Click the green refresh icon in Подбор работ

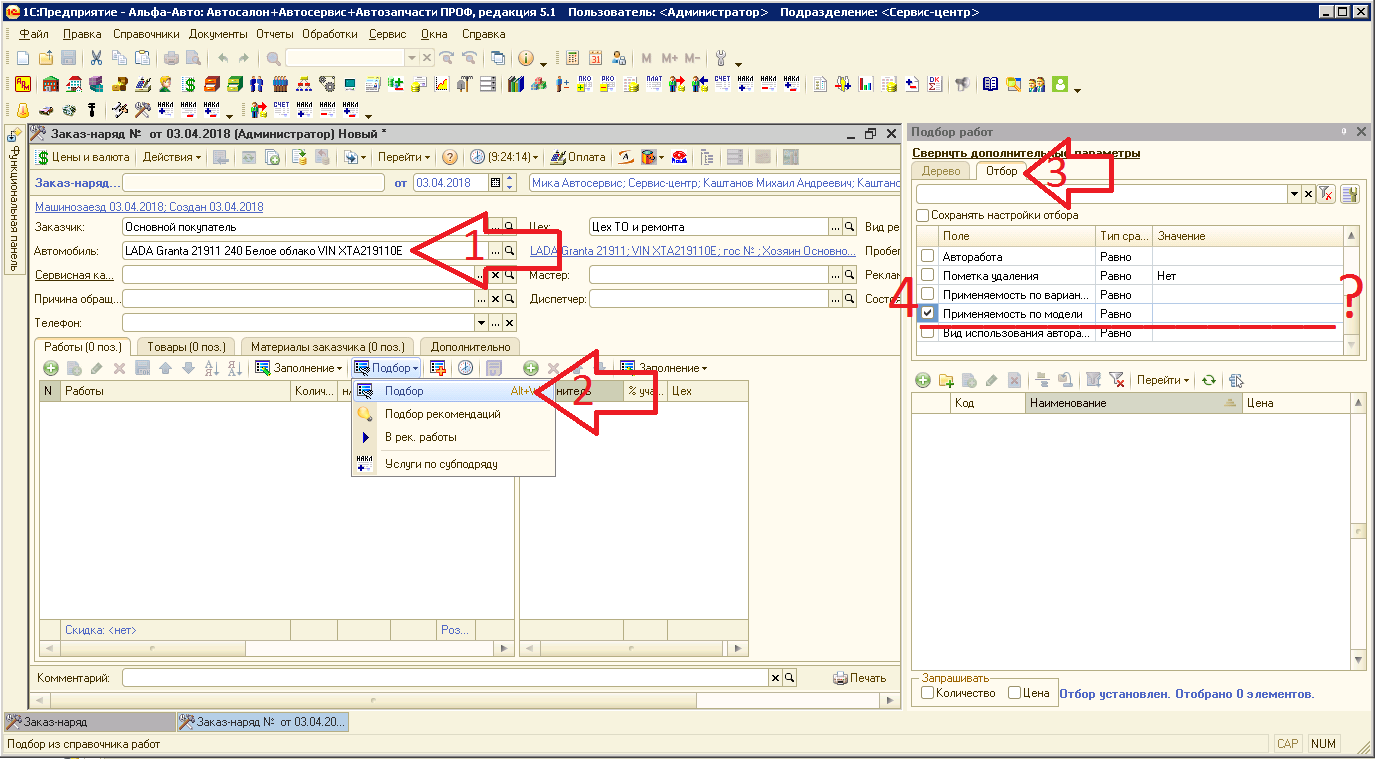point(1209,380)
